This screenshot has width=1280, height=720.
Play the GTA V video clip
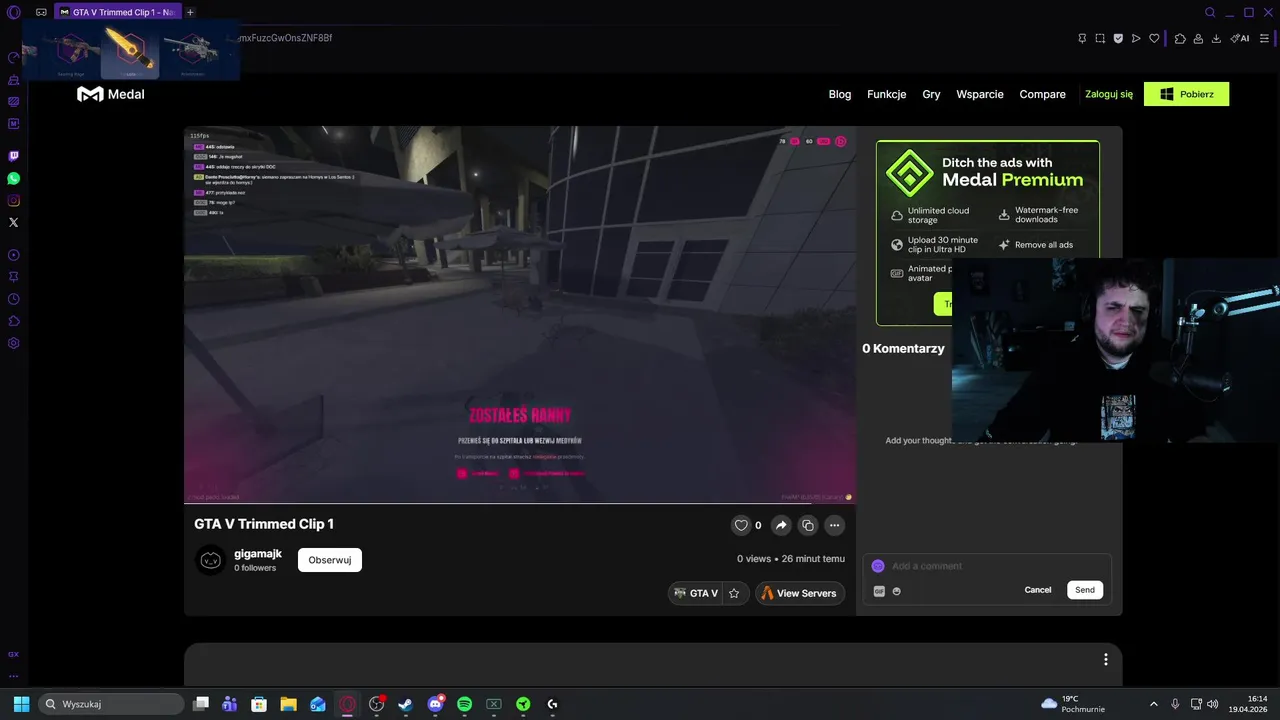pos(519,314)
